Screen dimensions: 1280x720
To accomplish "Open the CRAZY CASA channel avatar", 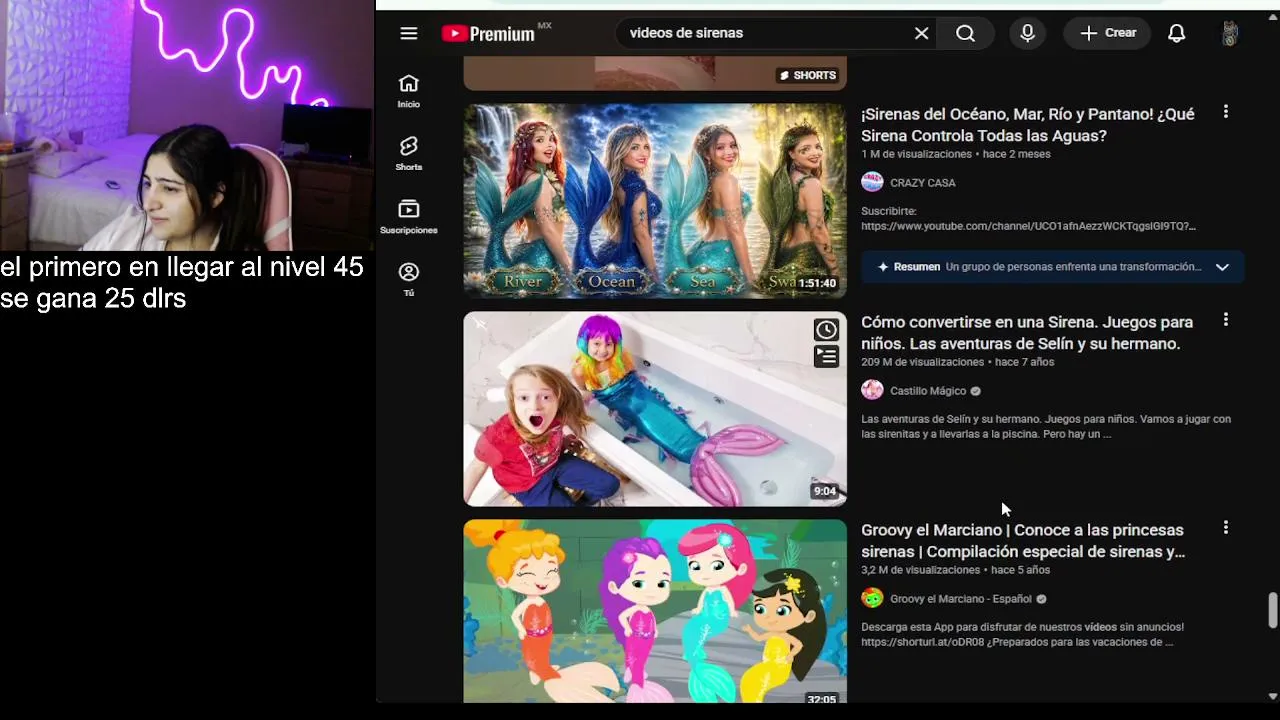I will (x=872, y=182).
